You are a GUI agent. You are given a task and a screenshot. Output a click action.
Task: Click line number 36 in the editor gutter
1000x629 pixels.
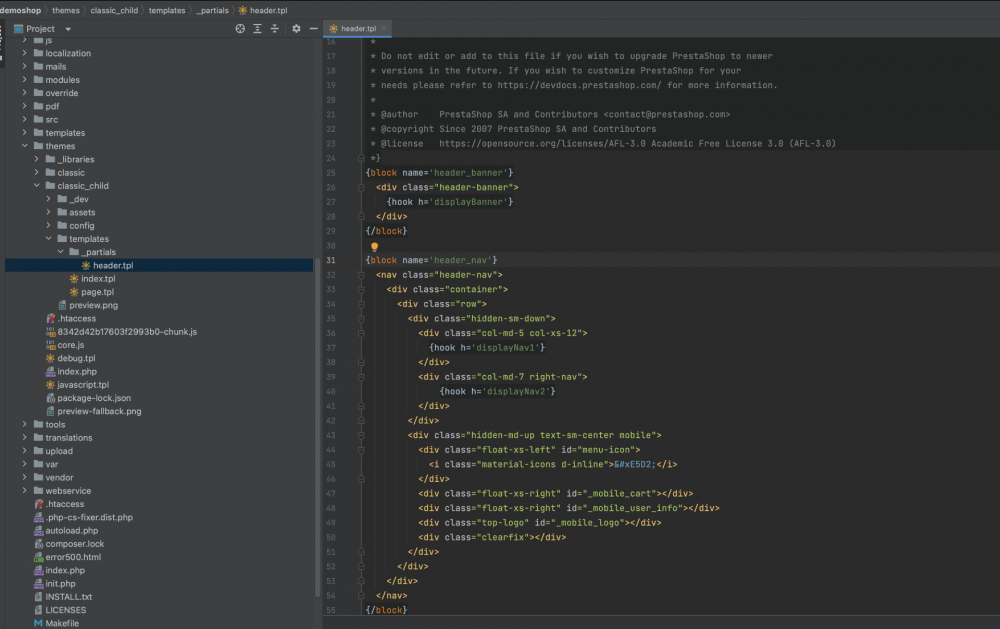click(332, 333)
